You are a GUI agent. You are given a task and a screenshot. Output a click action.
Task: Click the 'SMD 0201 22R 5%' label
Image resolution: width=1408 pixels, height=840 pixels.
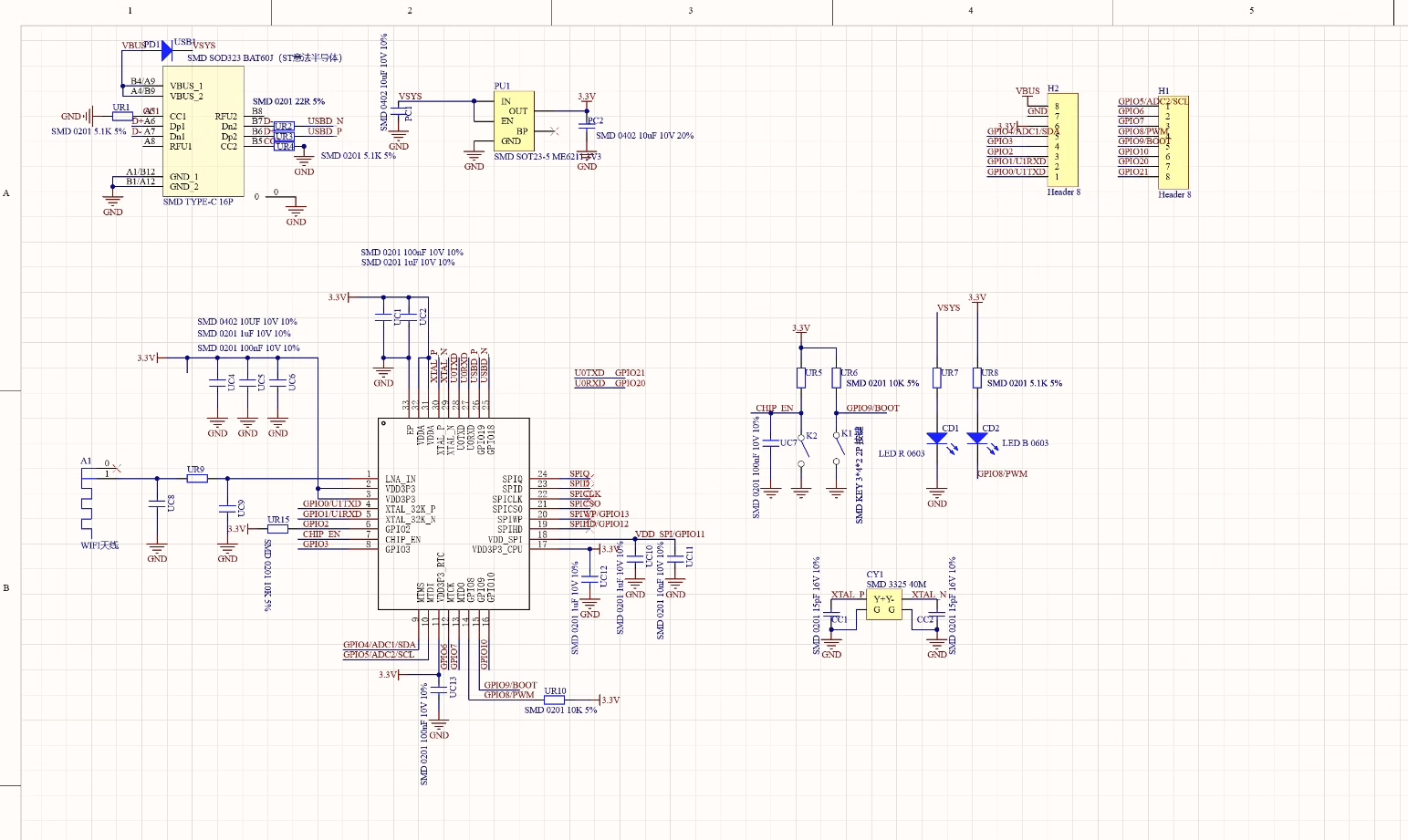(288, 101)
